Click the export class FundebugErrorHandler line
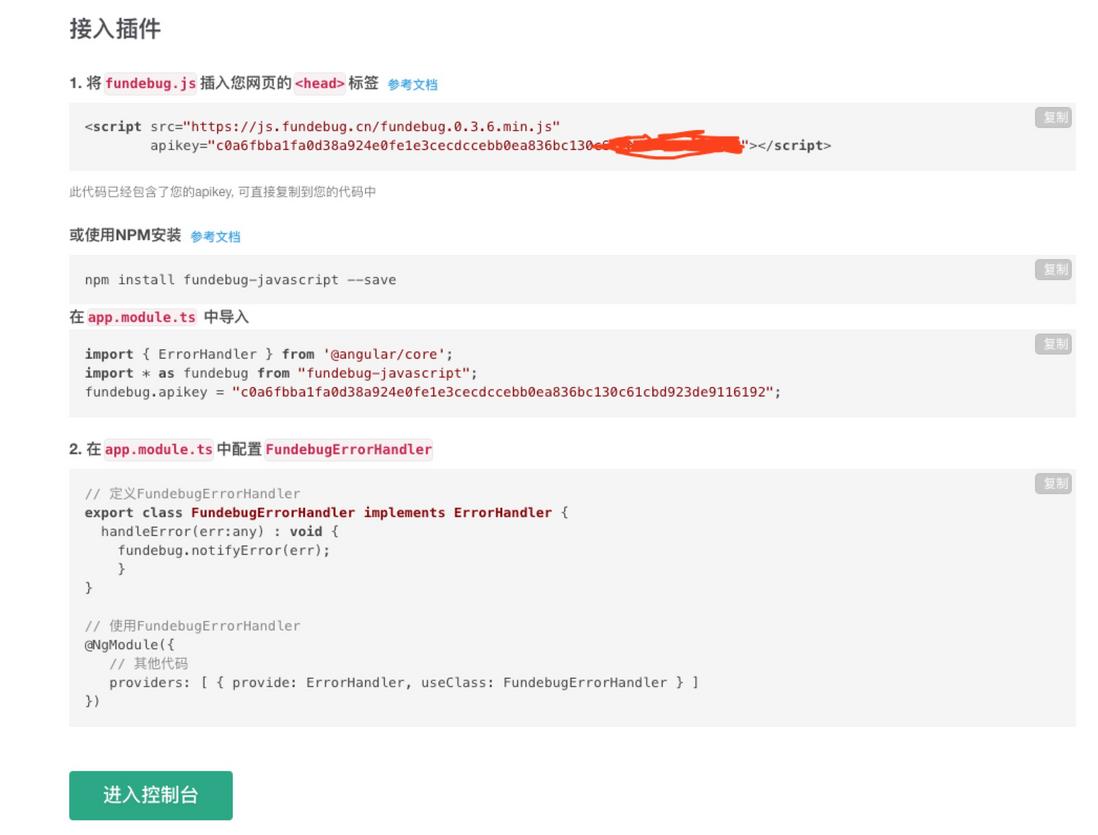The image size is (1098, 835). (326, 512)
